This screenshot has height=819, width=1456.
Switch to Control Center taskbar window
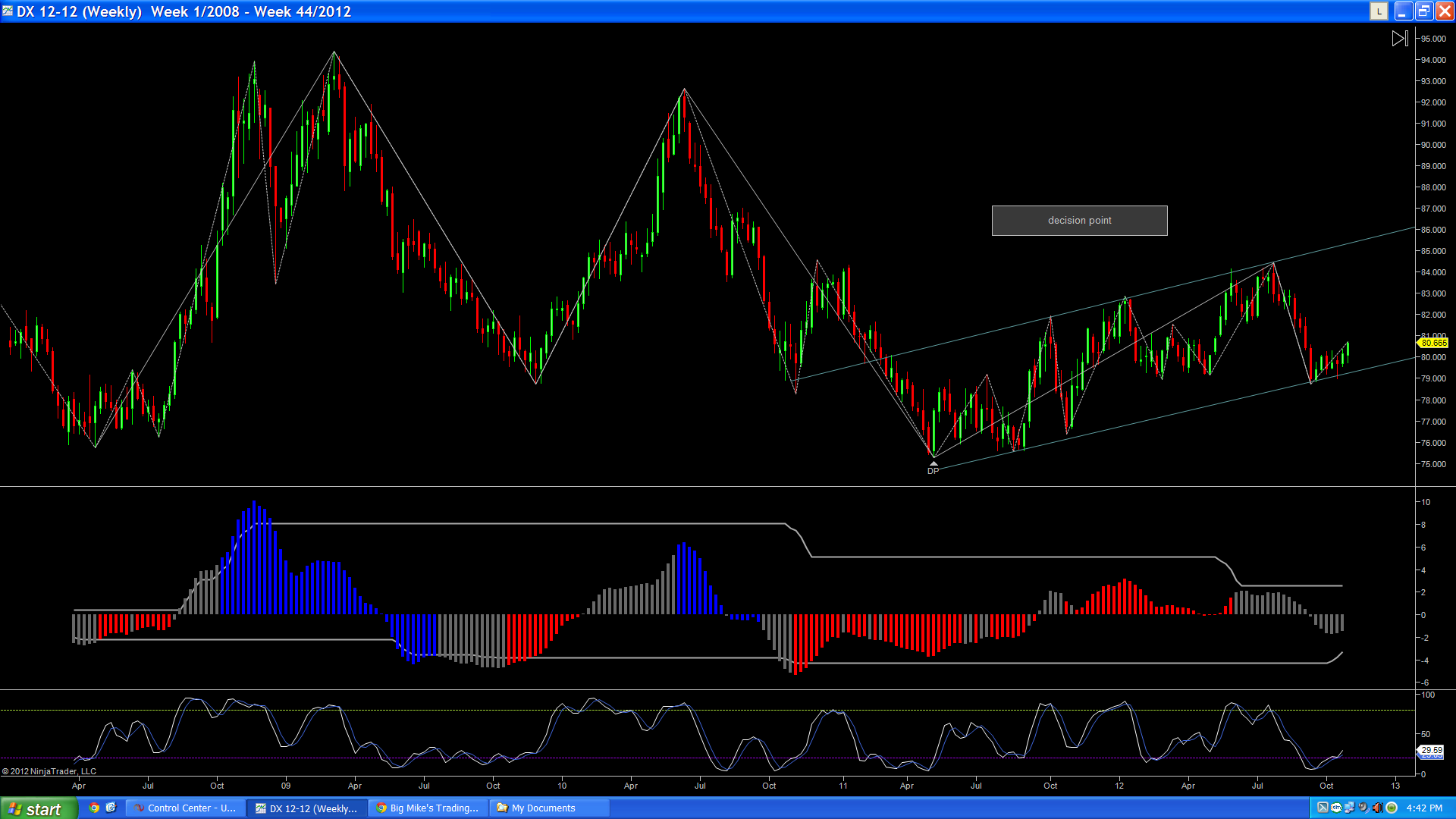(x=185, y=808)
